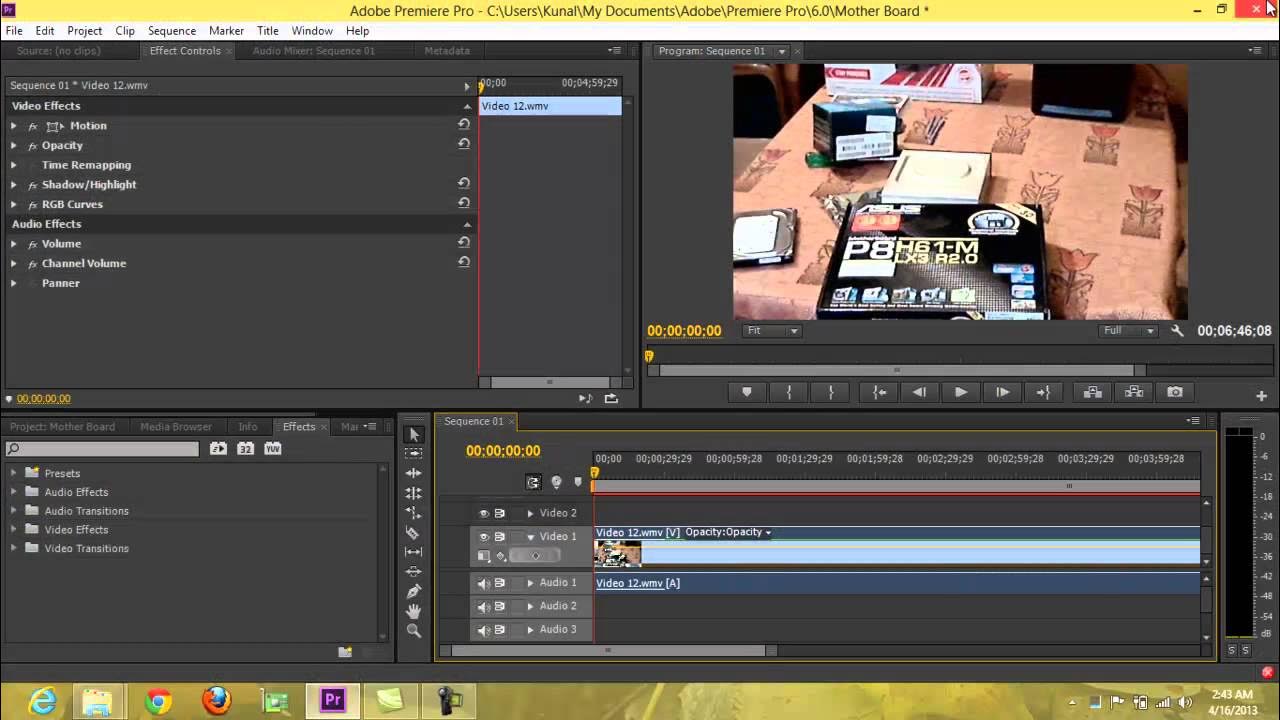Expand the Video Transitions folder
The height and width of the screenshot is (720, 1280).
(x=13, y=548)
